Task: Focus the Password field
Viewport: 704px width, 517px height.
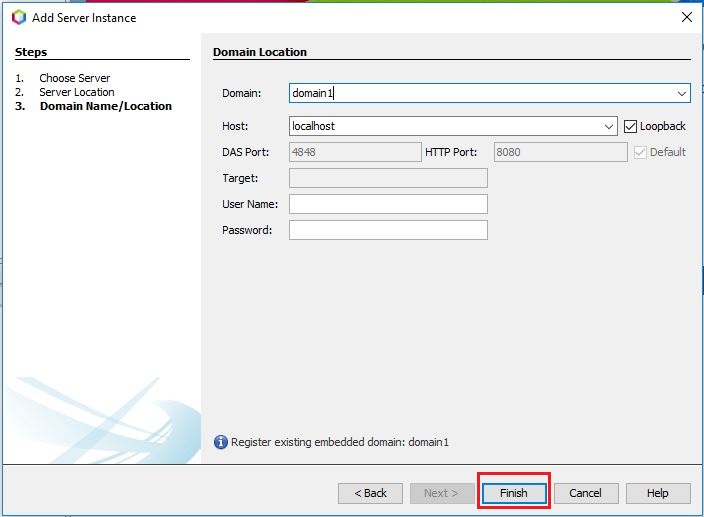Action: click(388, 230)
